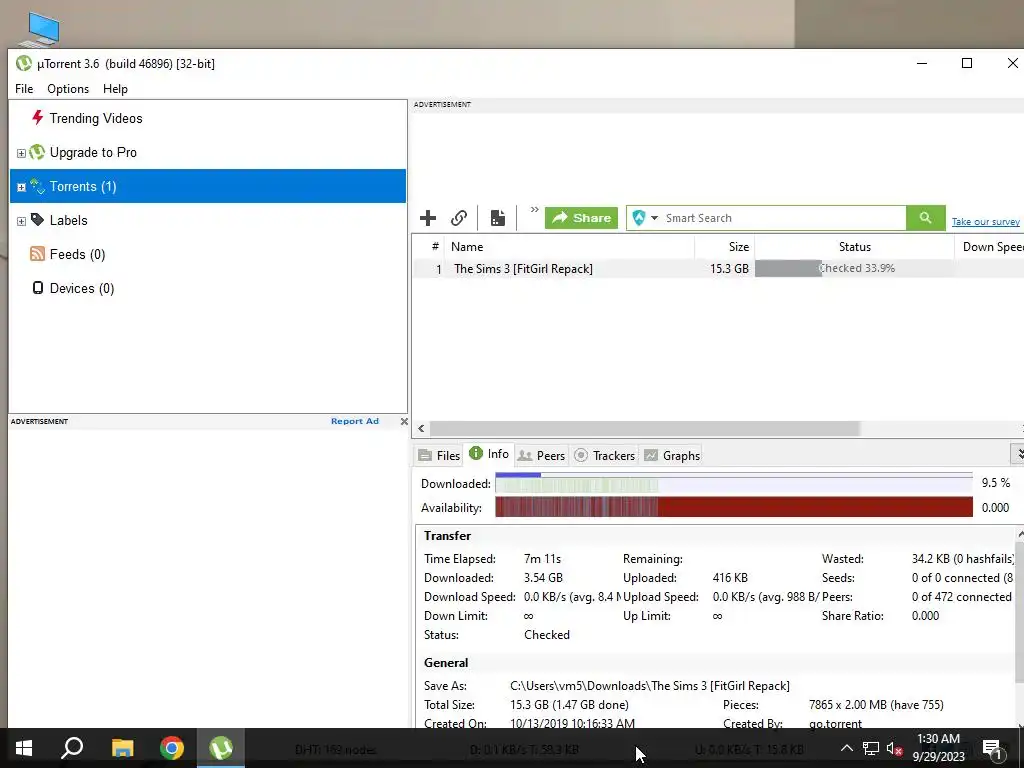Show hidden system tray icons
Viewport: 1024px width, 768px height.
(x=846, y=748)
